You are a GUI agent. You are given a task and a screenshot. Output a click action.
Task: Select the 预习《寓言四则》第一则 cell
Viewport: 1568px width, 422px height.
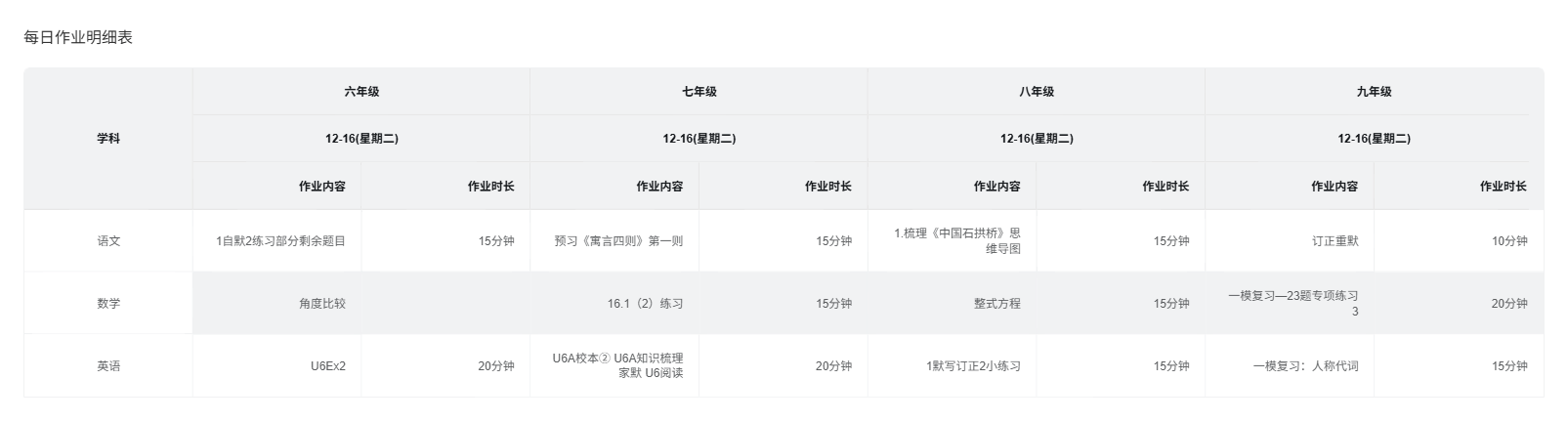coord(618,241)
